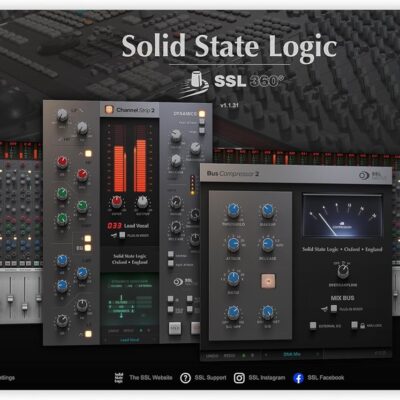Click the Bus Compressor 2 title text
This screenshot has height=400, width=400.
(233, 174)
